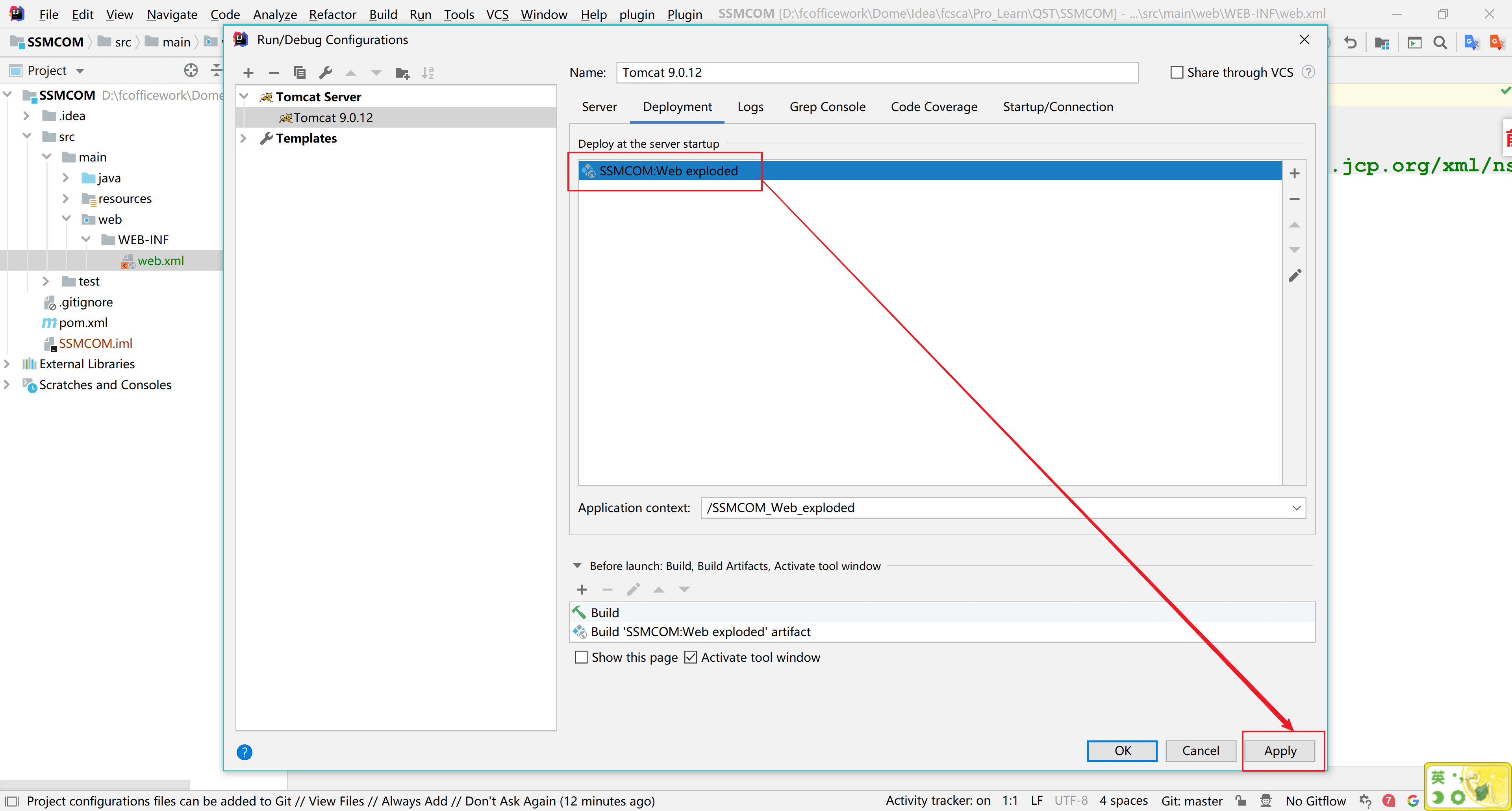Open the Startup/Connection tab

click(1058, 107)
